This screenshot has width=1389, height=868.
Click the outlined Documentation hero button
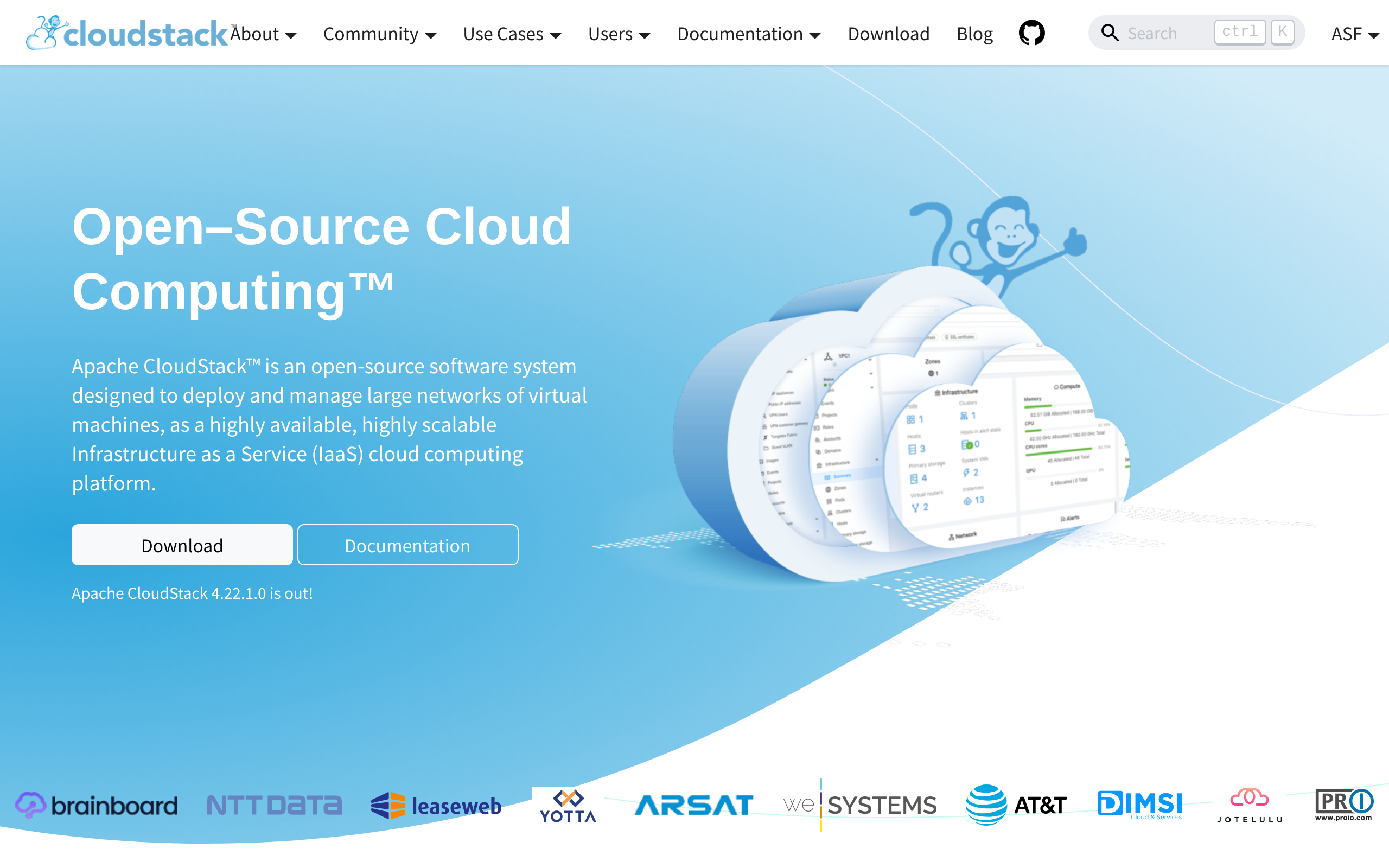(x=407, y=545)
